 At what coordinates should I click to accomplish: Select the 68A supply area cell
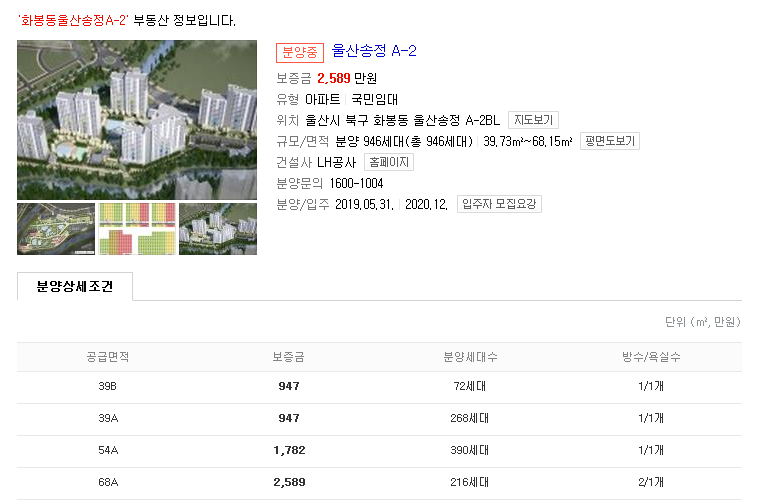[108, 482]
